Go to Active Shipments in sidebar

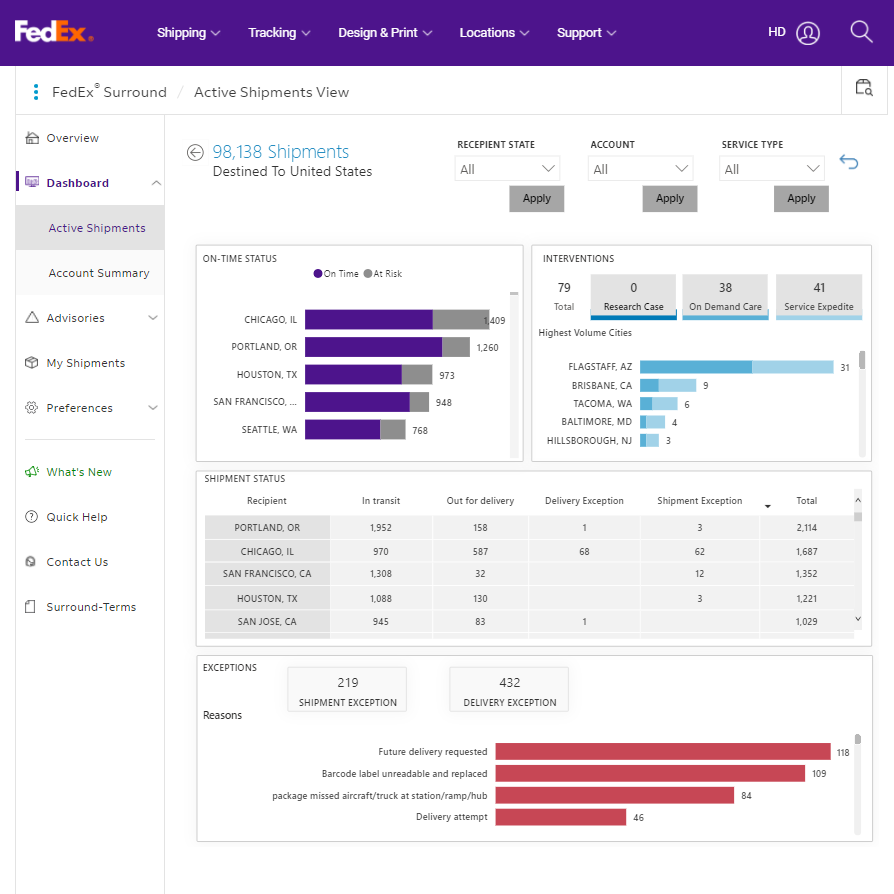[x=90, y=227]
